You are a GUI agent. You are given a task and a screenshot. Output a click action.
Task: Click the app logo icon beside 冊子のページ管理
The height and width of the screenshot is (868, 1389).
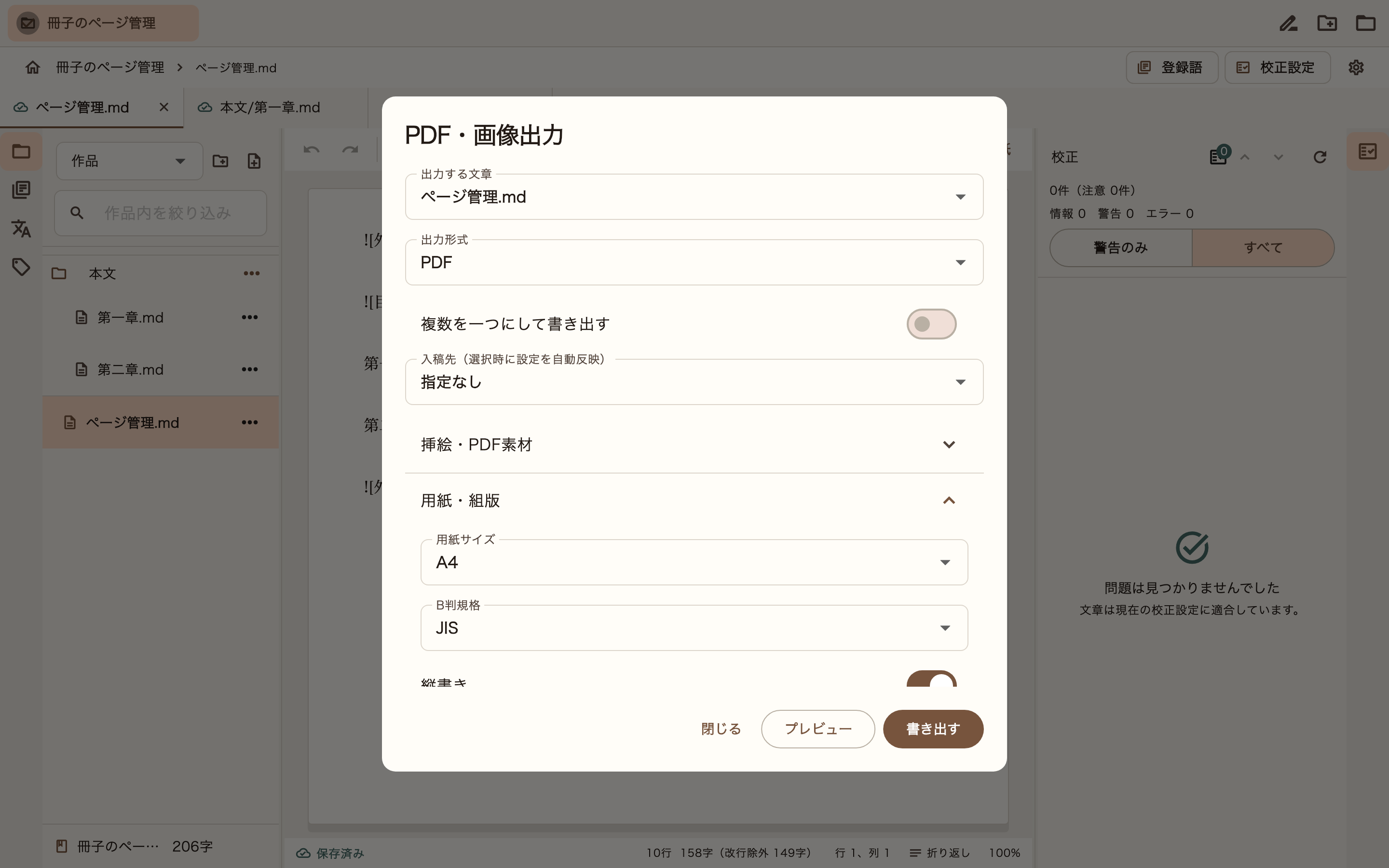[x=27, y=24]
